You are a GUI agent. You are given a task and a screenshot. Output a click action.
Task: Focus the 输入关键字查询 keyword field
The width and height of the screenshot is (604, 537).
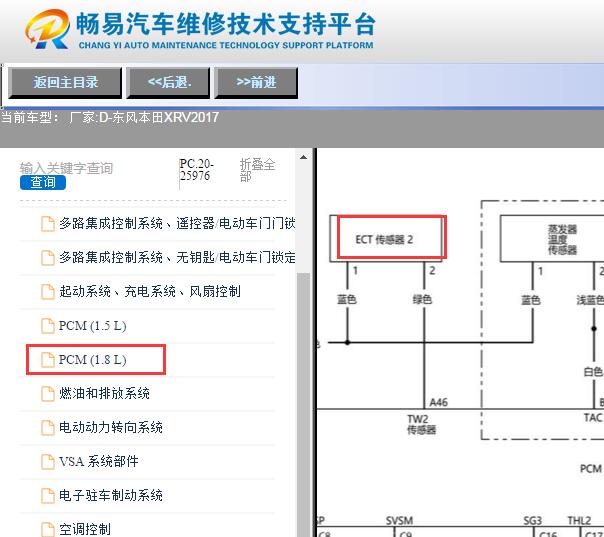(x=66, y=168)
